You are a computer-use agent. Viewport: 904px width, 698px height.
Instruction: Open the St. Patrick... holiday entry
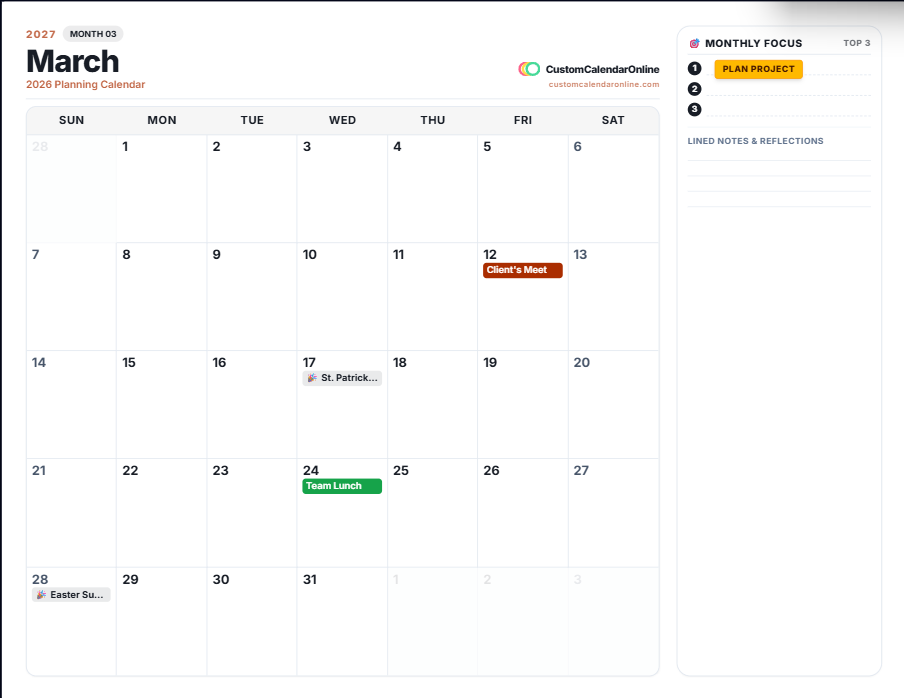(x=342, y=378)
